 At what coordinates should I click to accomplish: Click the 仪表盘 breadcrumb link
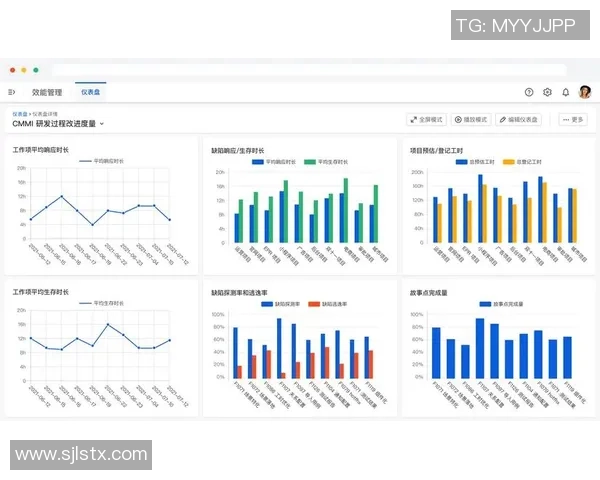tap(20, 114)
